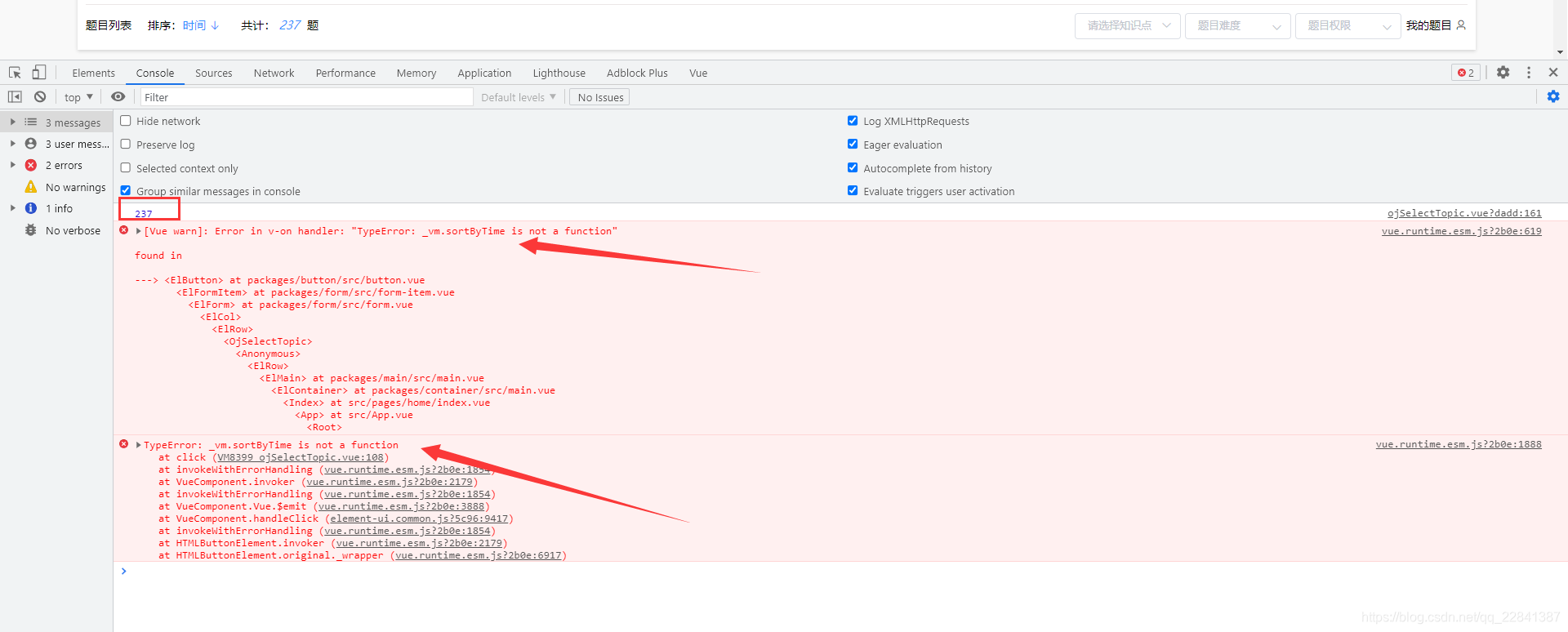The image size is (1568, 632).
Task: Expand the 3 messages sidebar group
Action: point(12,122)
